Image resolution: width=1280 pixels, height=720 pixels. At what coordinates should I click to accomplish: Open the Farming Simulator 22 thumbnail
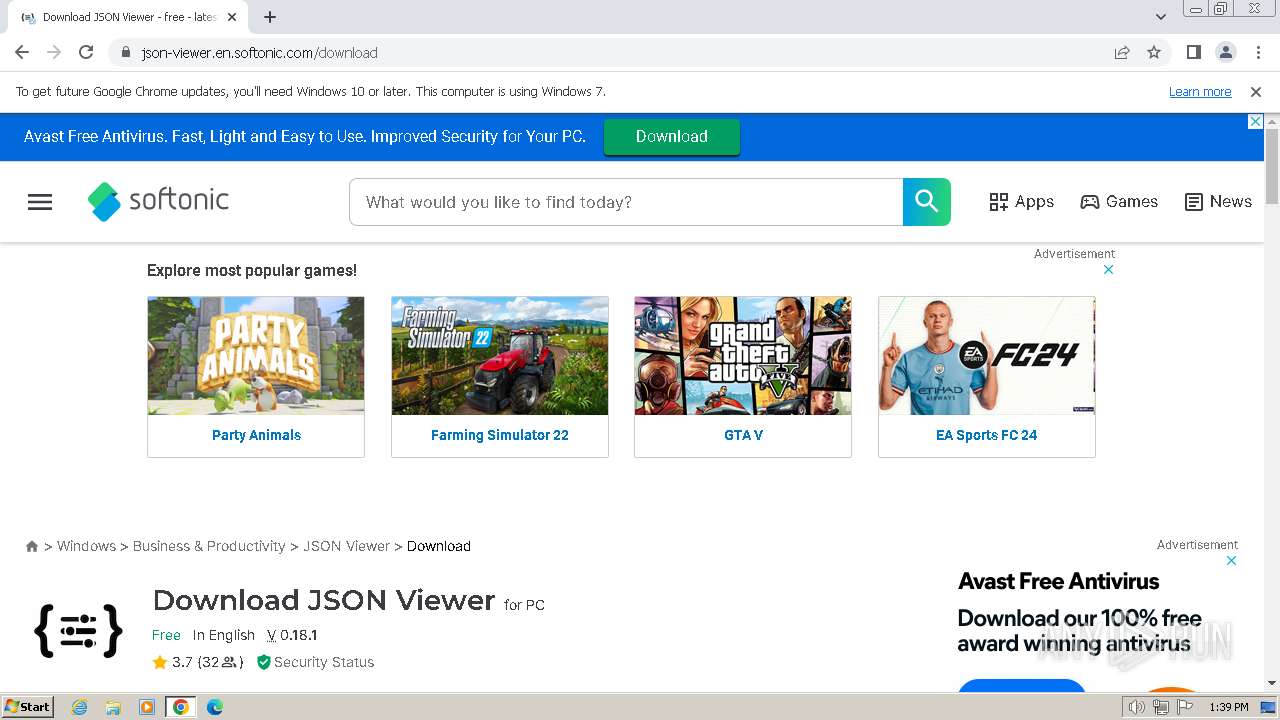(500, 356)
